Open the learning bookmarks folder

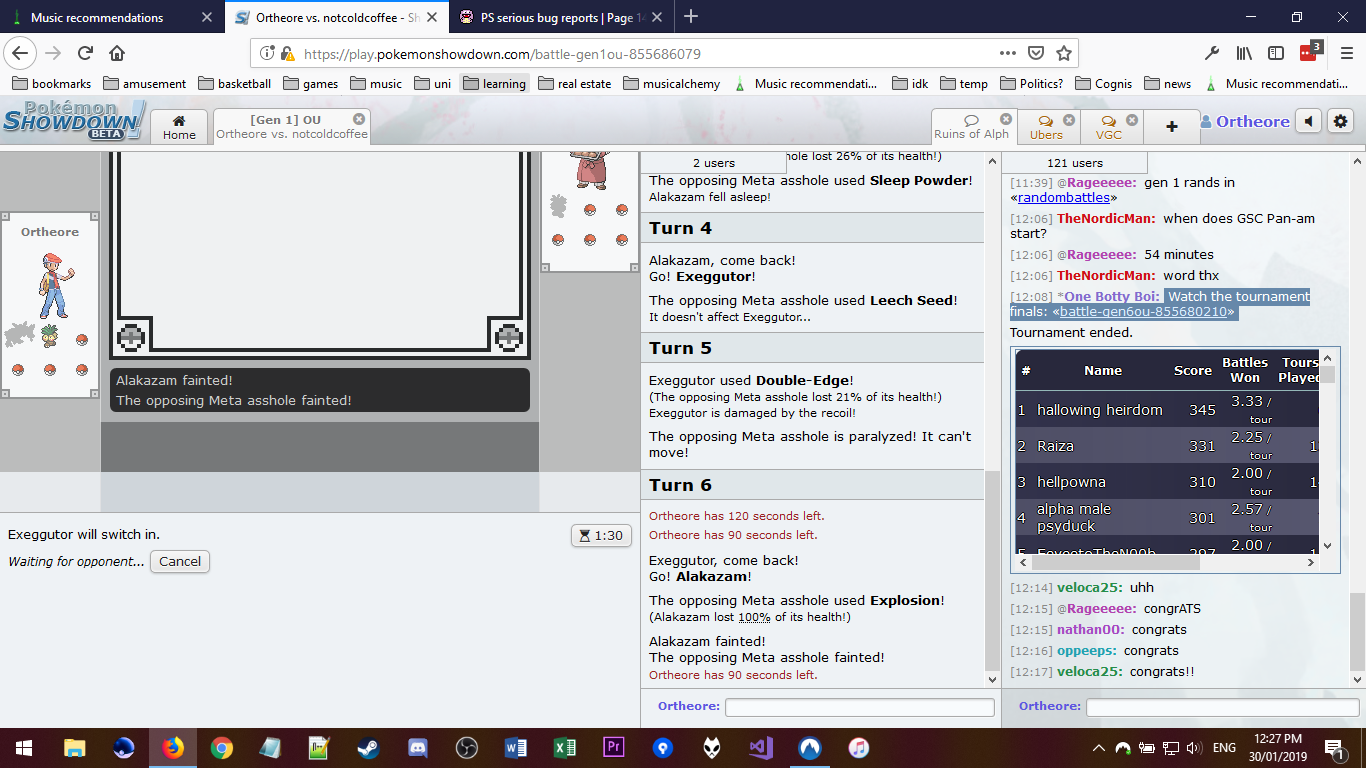tap(494, 84)
